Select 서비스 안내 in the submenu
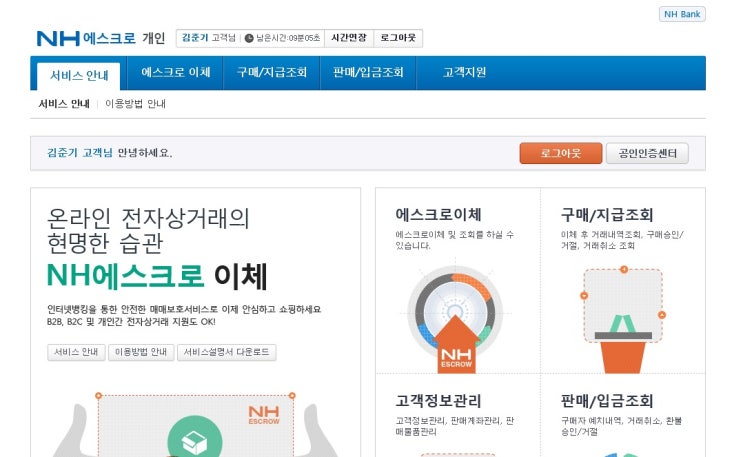 (64, 104)
